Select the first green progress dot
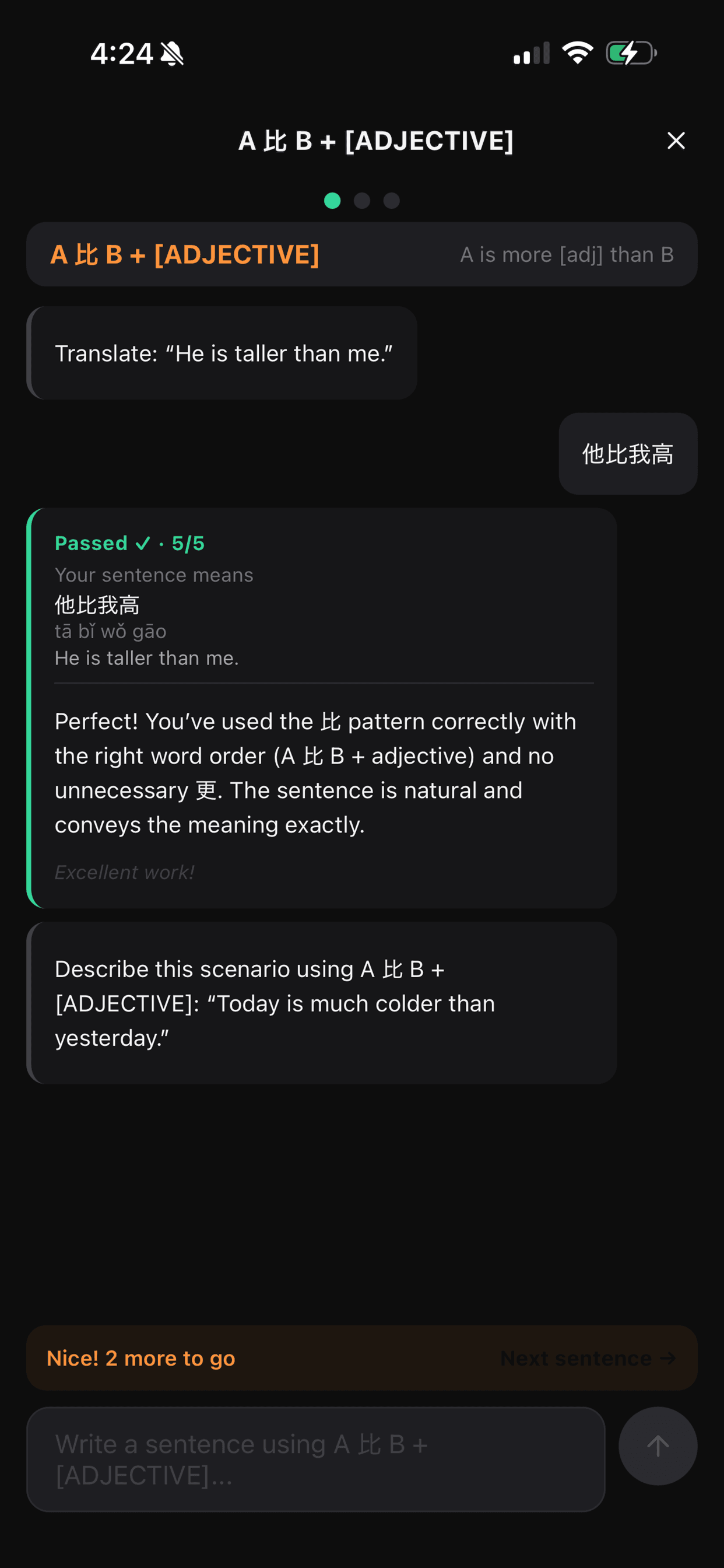The image size is (724, 1568). tap(332, 201)
